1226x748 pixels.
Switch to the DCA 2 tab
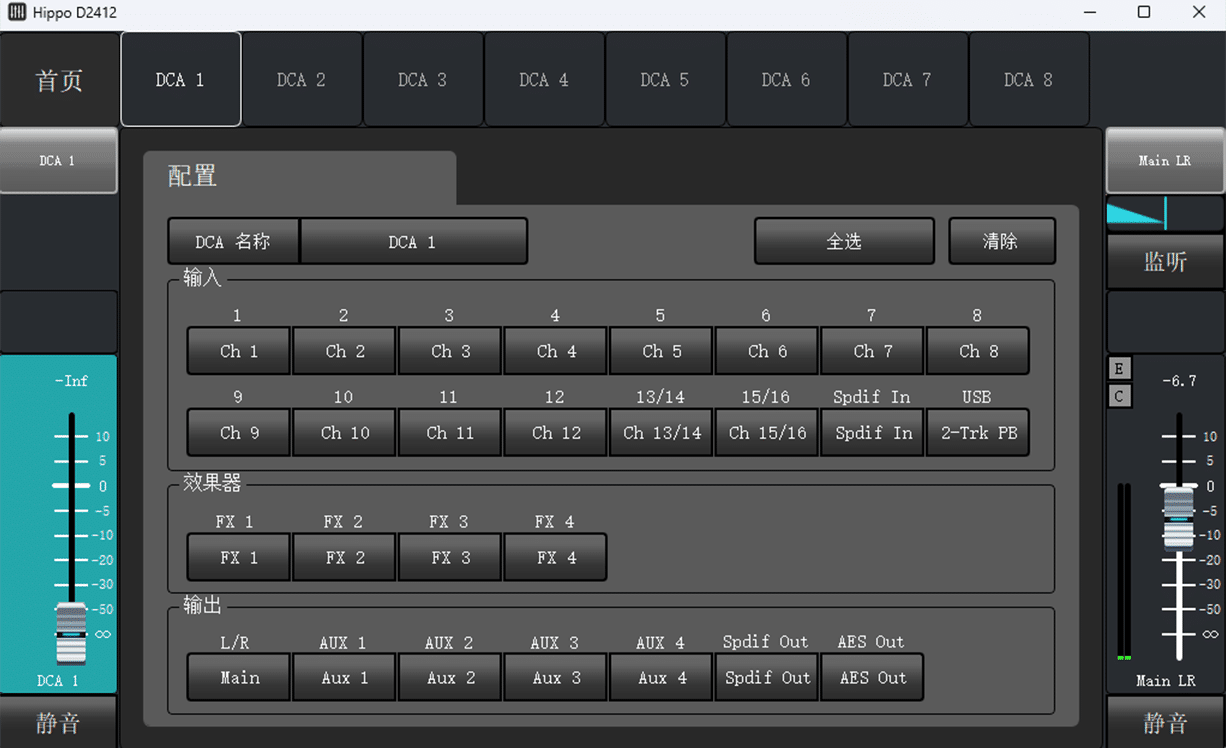click(x=301, y=80)
